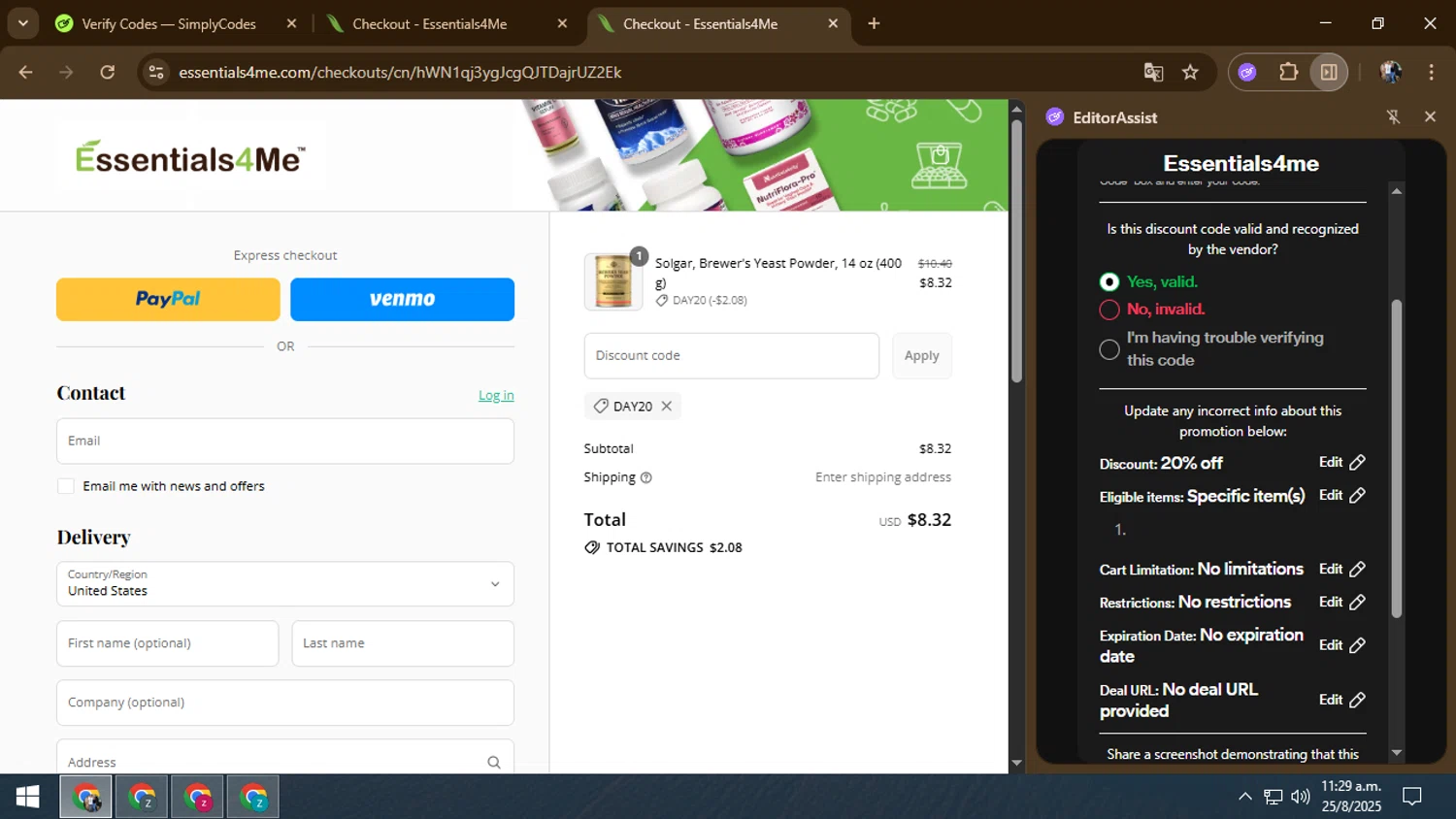
Task: Edit the Cart Limitation field
Action: (x=1342, y=570)
